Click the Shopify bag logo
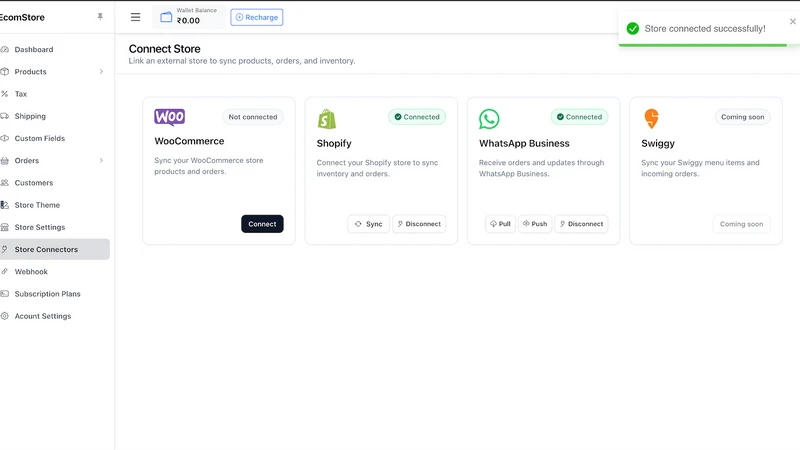Image resolution: width=800 pixels, height=450 pixels. 327,119
